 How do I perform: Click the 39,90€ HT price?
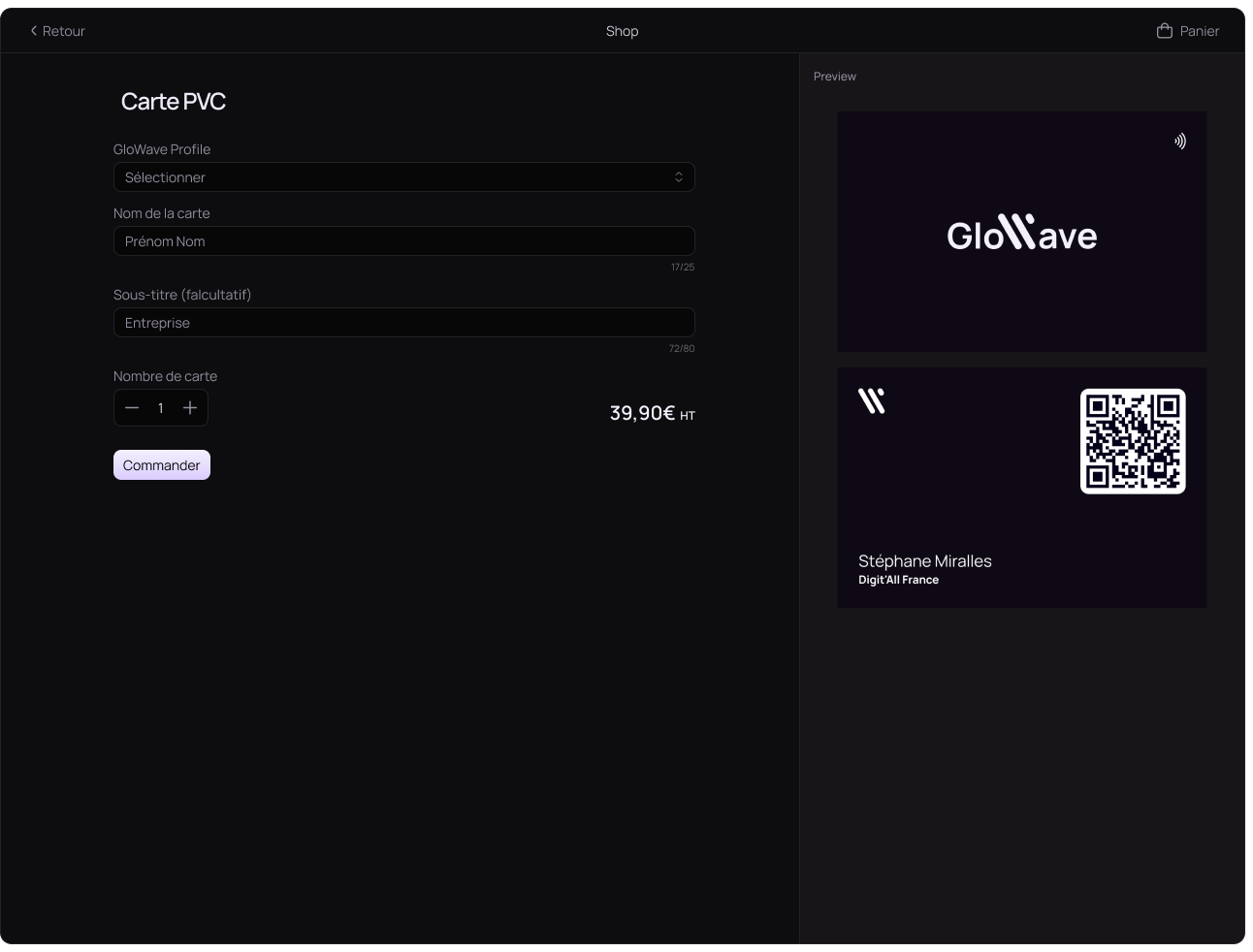(653, 414)
